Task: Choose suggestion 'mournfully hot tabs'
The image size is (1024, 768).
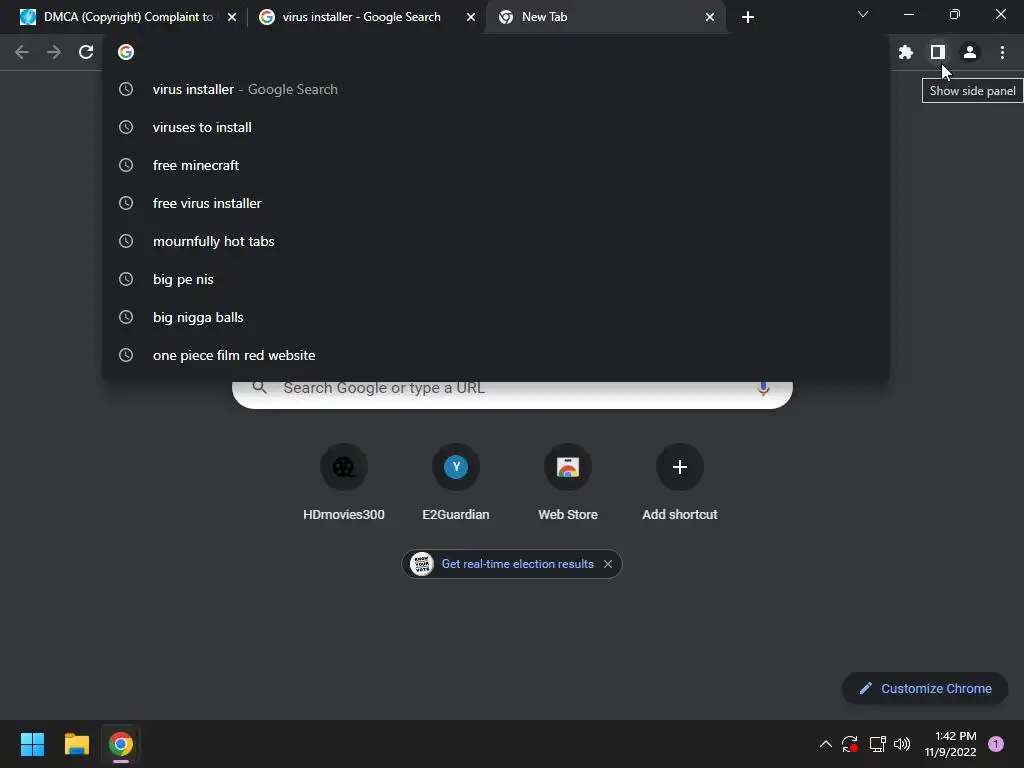Action: click(x=496, y=241)
